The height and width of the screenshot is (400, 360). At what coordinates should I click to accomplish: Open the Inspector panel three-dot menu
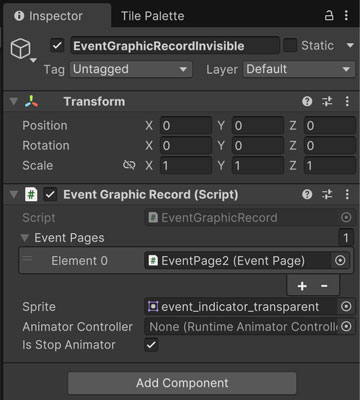[346, 15]
